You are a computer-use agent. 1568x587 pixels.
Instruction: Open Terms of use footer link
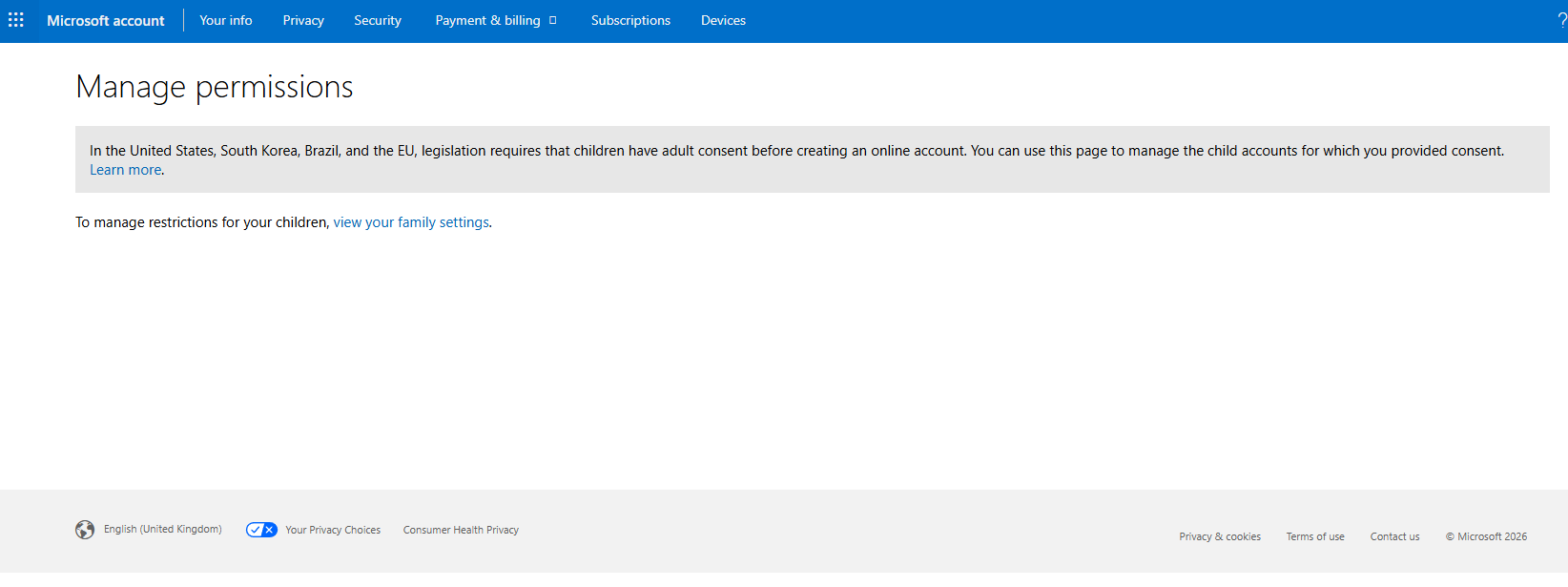pyautogui.click(x=1315, y=536)
